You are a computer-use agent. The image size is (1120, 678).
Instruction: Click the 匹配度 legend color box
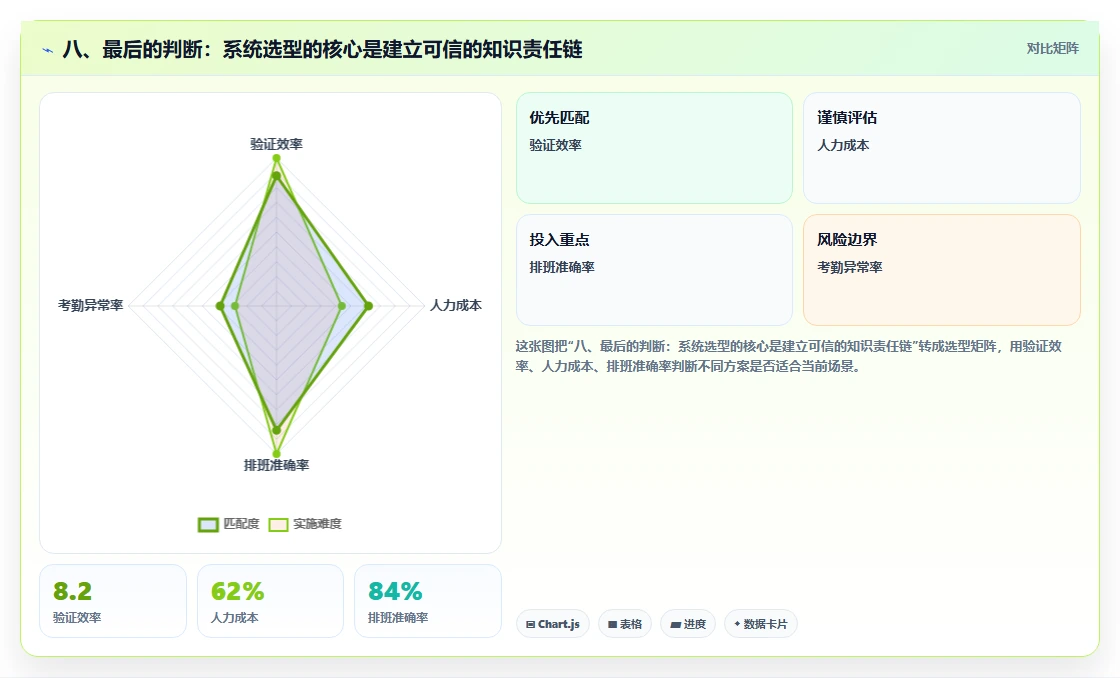(208, 524)
